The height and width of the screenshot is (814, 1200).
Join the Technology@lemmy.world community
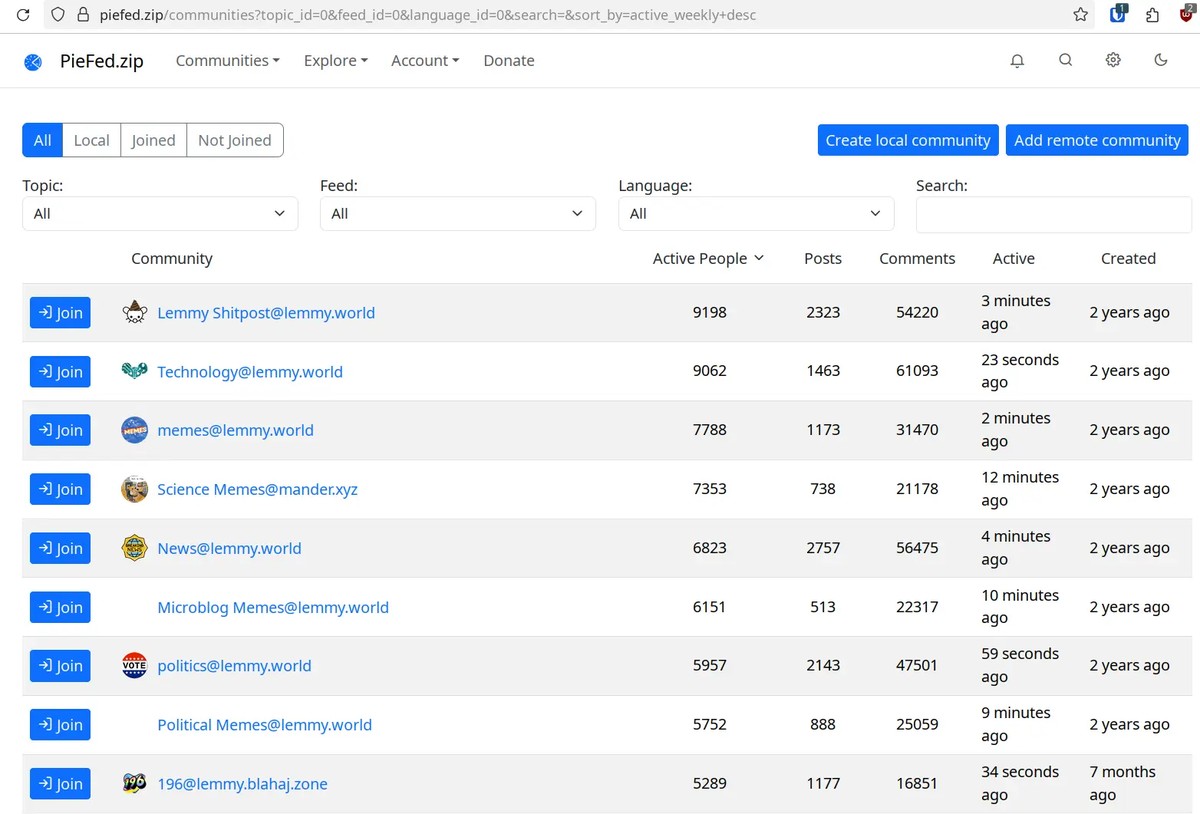coord(60,371)
